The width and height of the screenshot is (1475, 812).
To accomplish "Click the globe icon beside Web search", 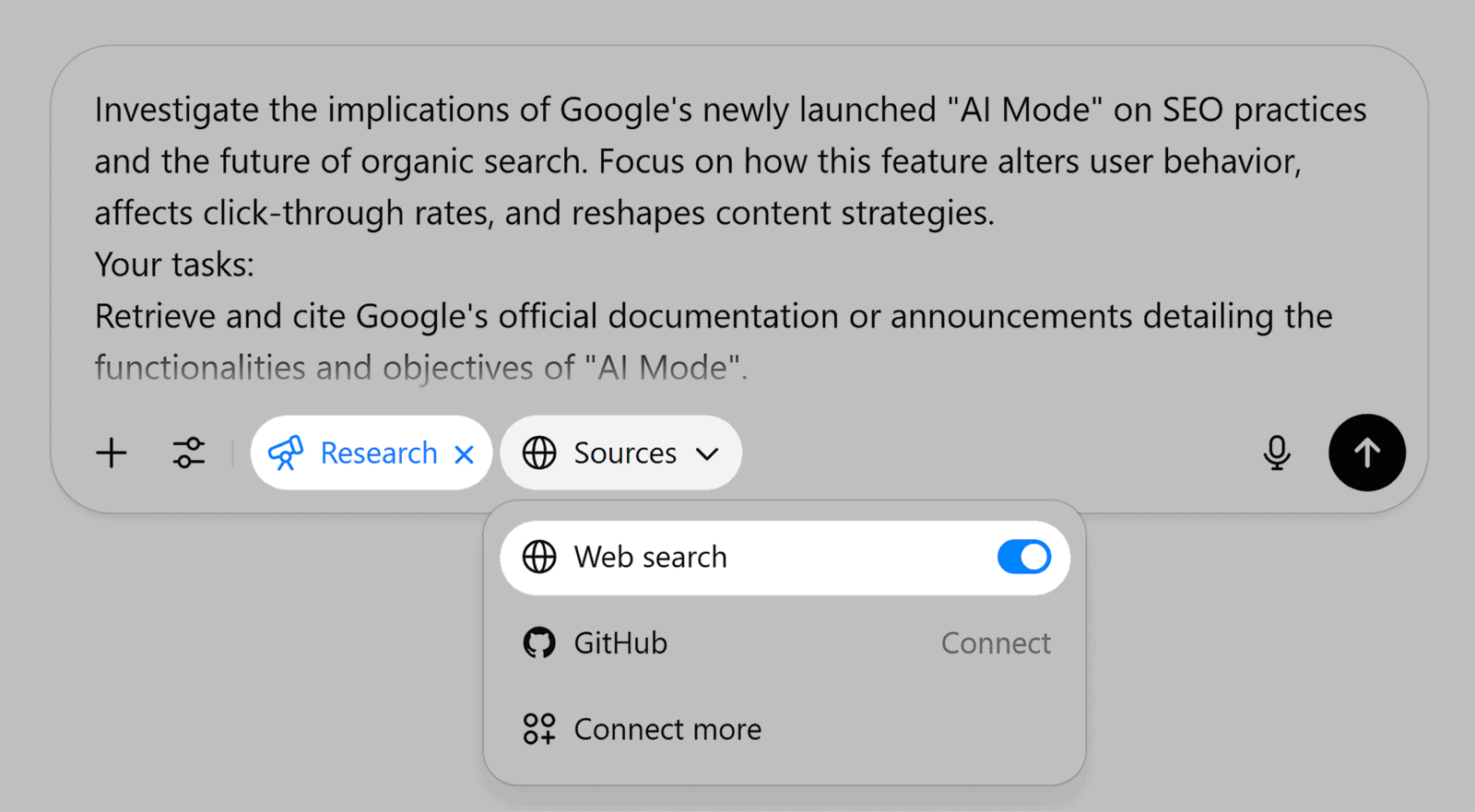I will (x=539, y=557).
